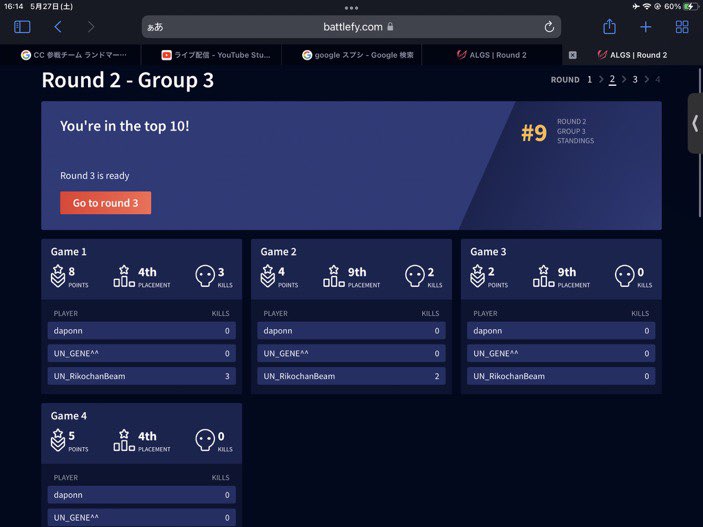Click the 4th placement in Game 4
The image size is (703, 527).
148,436
